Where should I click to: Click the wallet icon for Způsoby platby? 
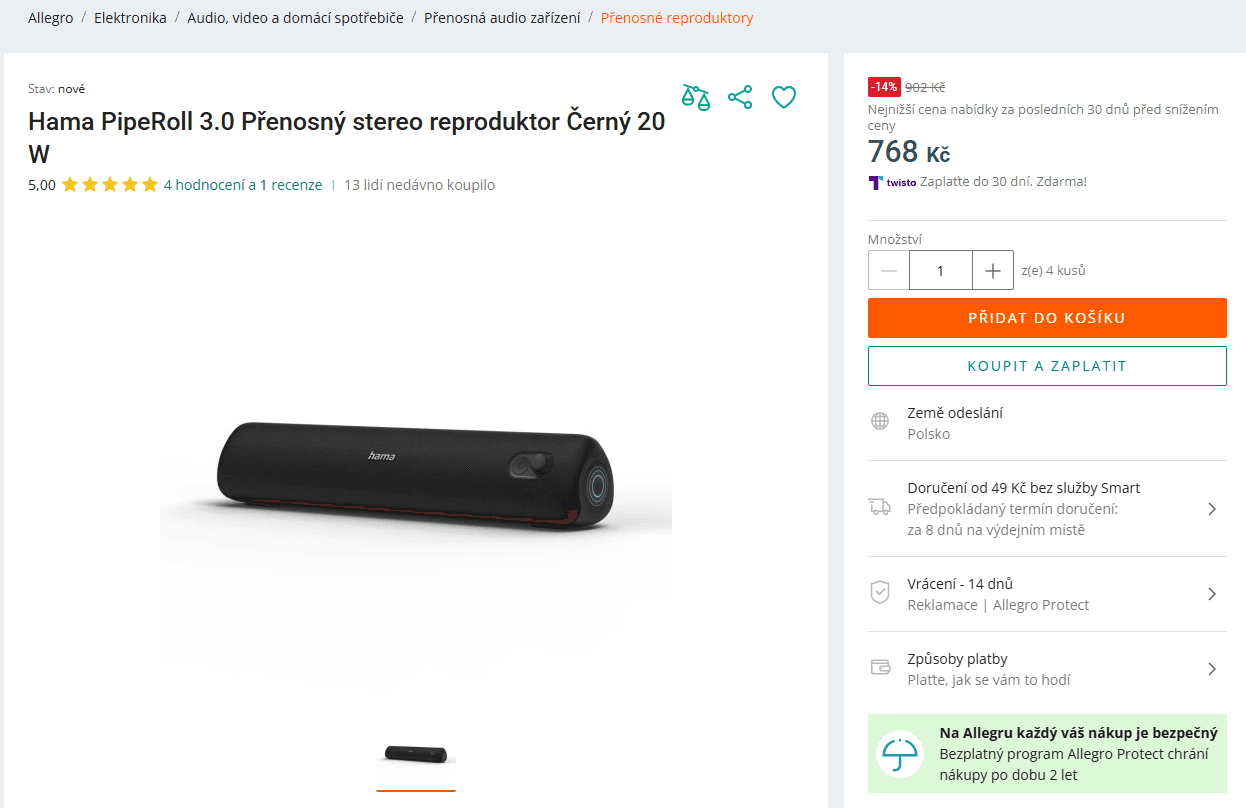coord(880,668)
